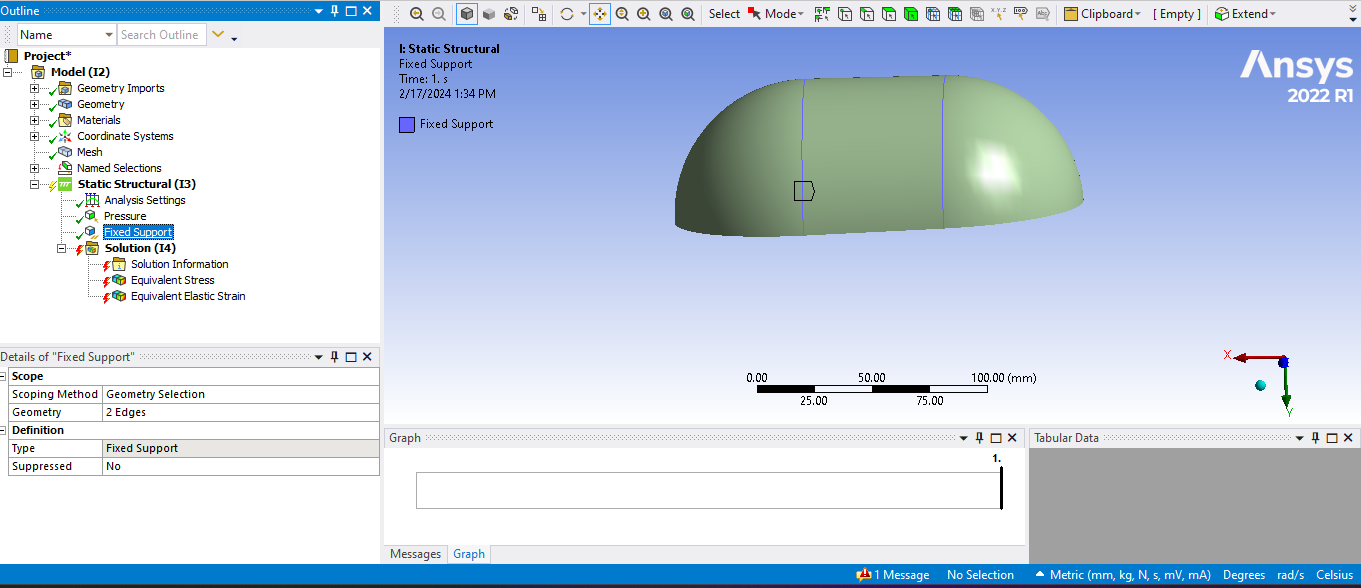Screen dimensions: 1361x588
Task: Open Graph panel window position dropdown arrow
Action: tap(964, 438)
